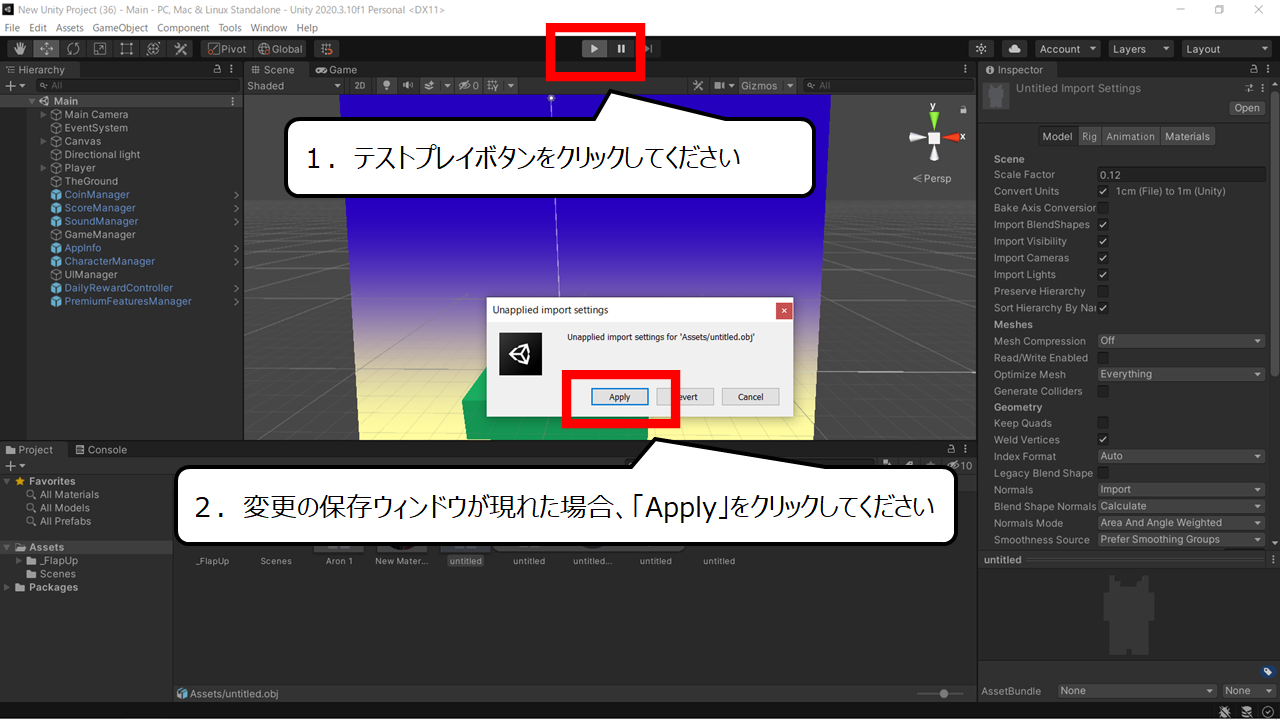The image size is (1280, 720).
Task: Switch to the Materials tab
Action: coord(1187,136)
